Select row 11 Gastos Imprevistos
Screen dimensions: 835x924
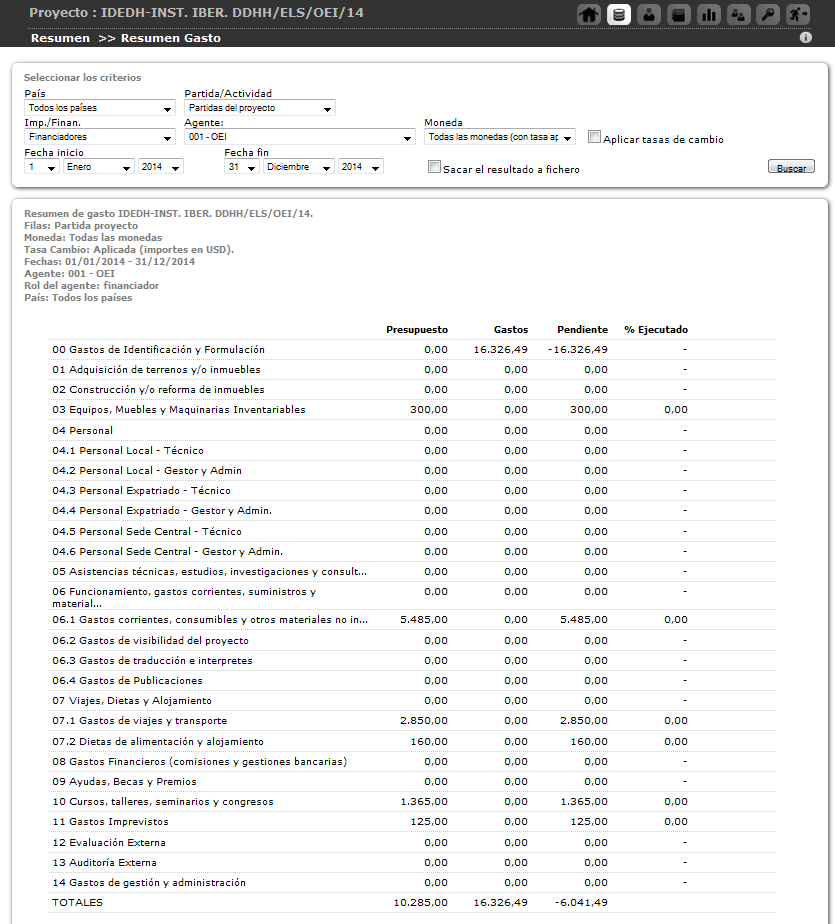pos(412,821)
